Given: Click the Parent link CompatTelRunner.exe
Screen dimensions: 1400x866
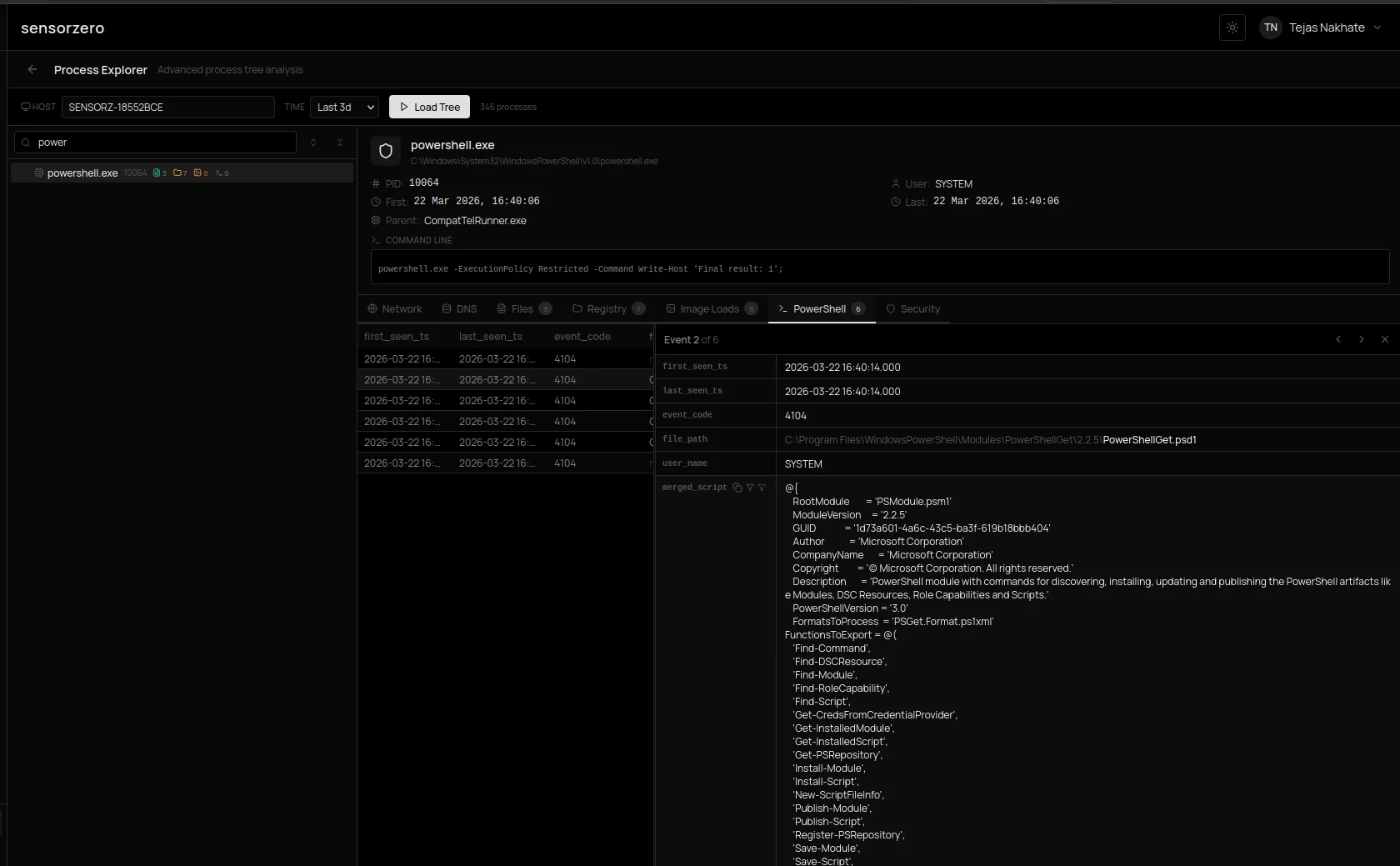Looking at the screenshot, I should tap(475, 220).
